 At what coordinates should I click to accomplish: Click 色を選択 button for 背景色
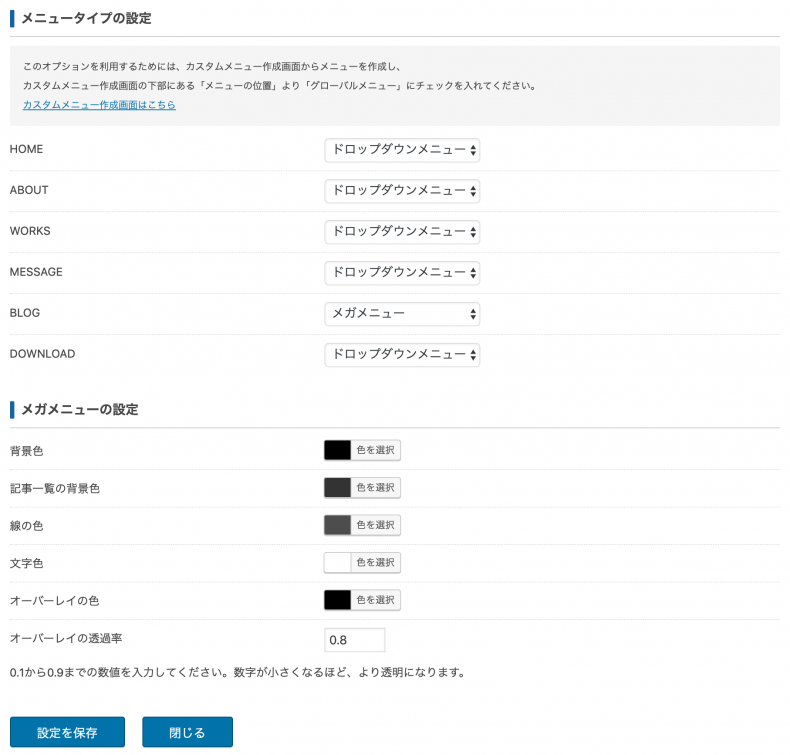click(x=376, y=450)
